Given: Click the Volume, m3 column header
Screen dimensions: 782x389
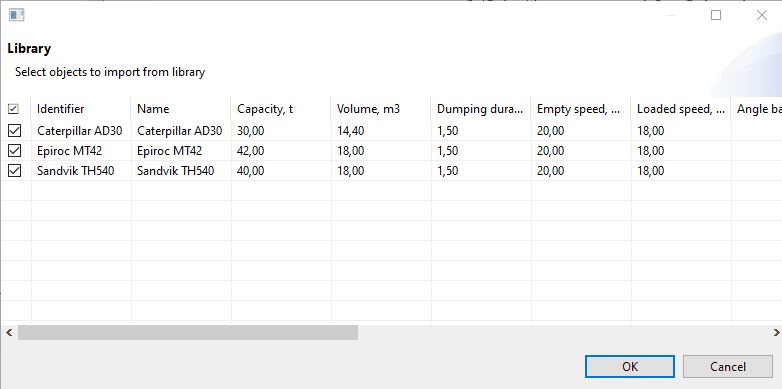Looking at the screenshot, I should click(x=381, y=109).
